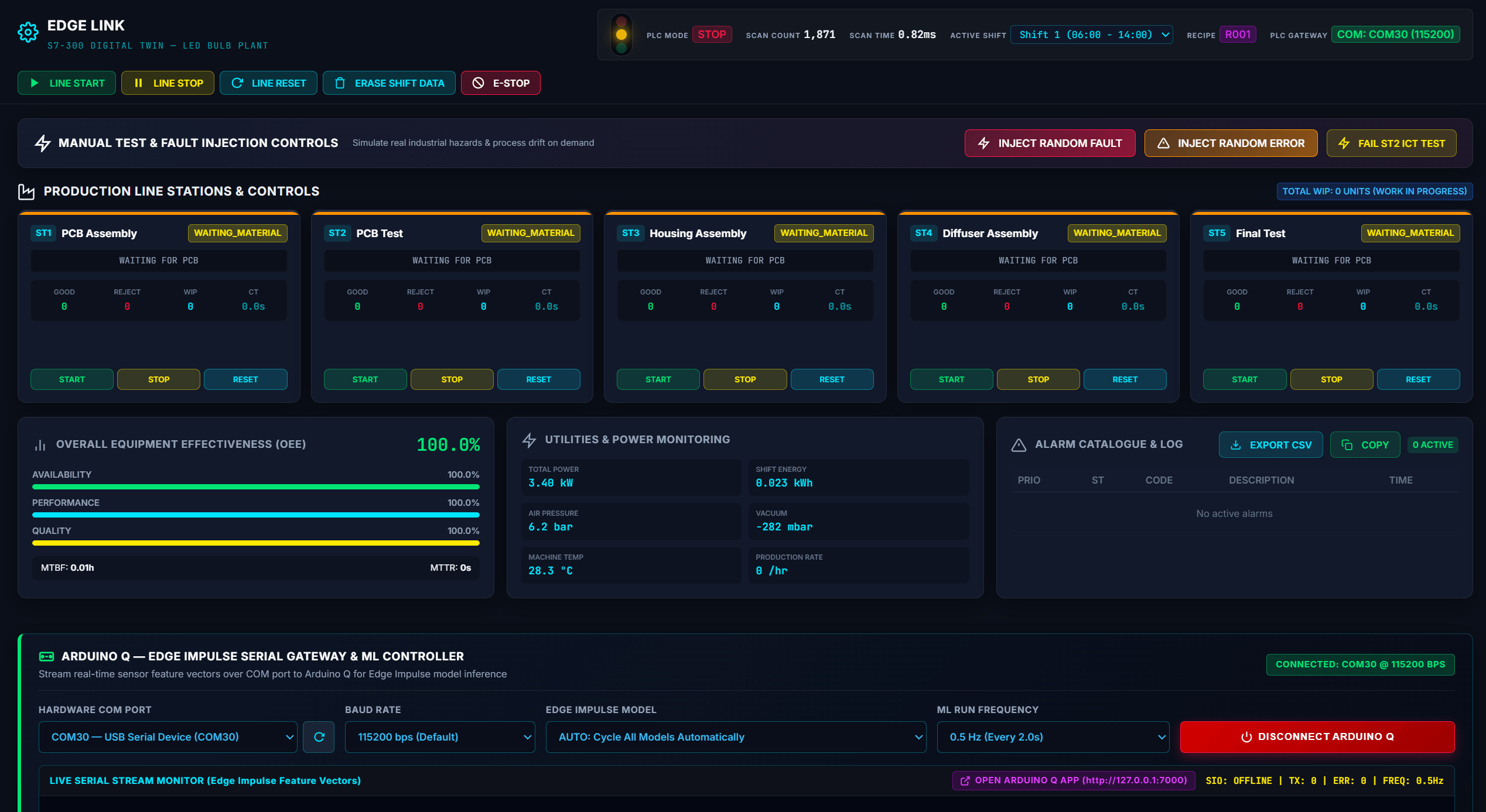
Task: Click the prohibited circle icon in E-Stop
Action: coord(479,83)
